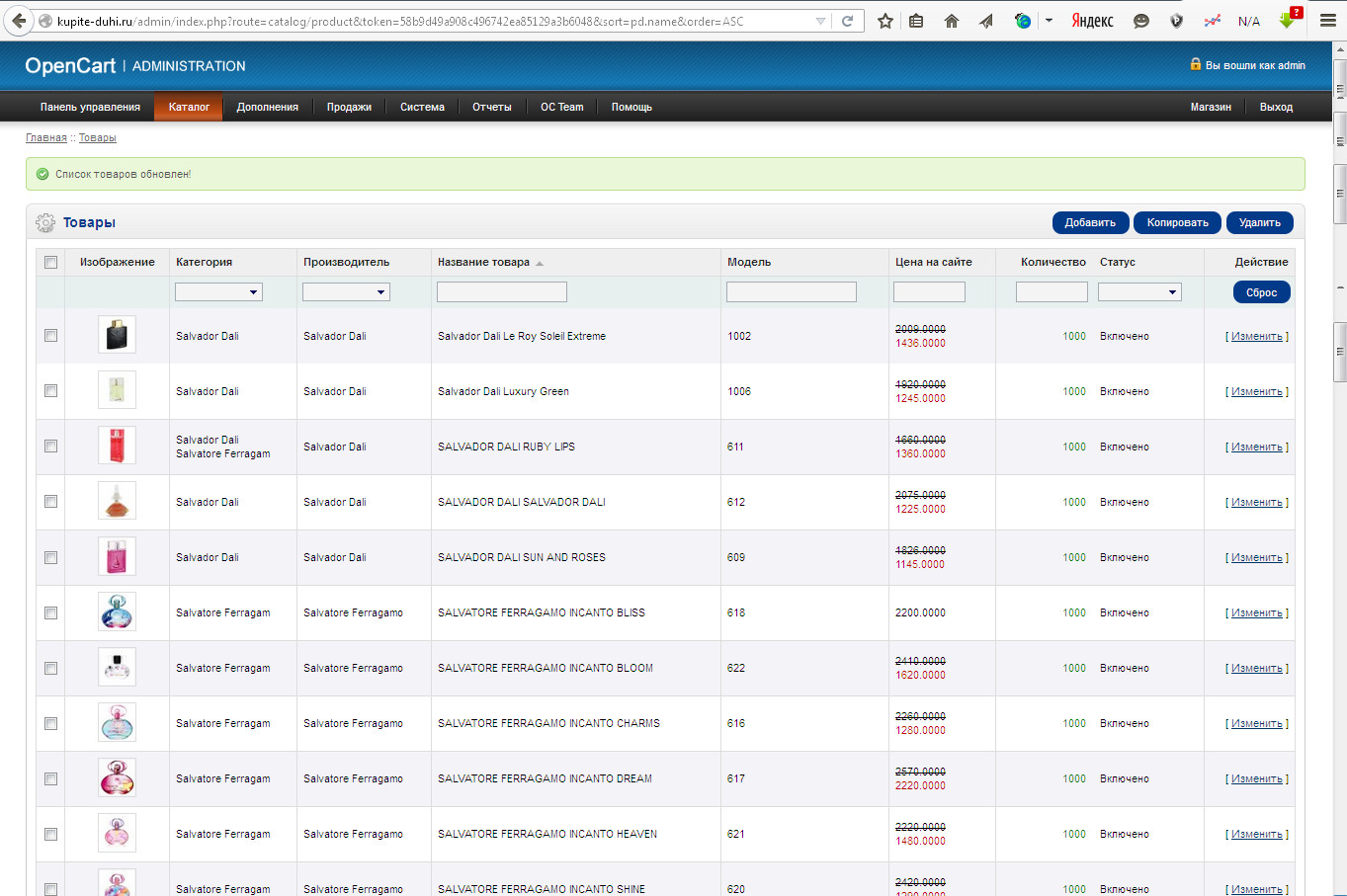
Task: Open the Система menu
Action: [422, 107]
